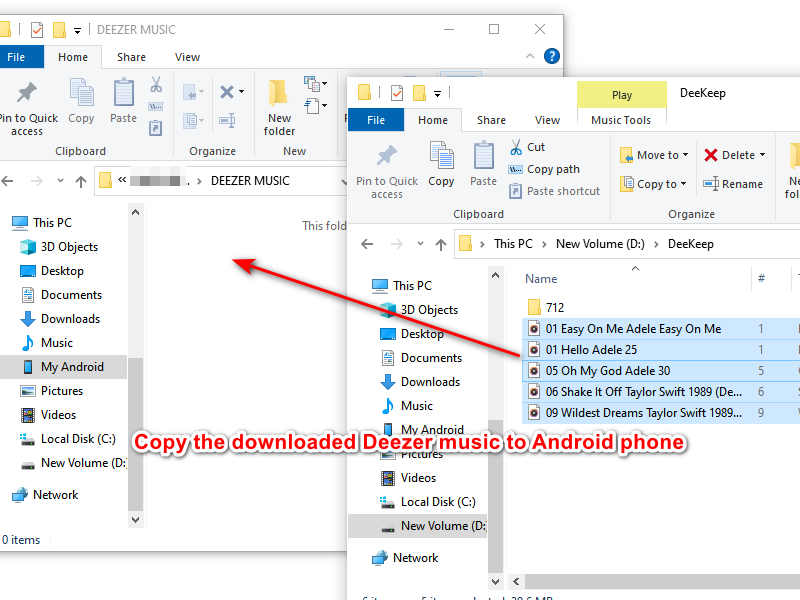Image resolution: width=800 pixels, height=600 pixels.
Task: Click Pin to Quick access in DEEZER MUSIC window
Action: [28, 108]
